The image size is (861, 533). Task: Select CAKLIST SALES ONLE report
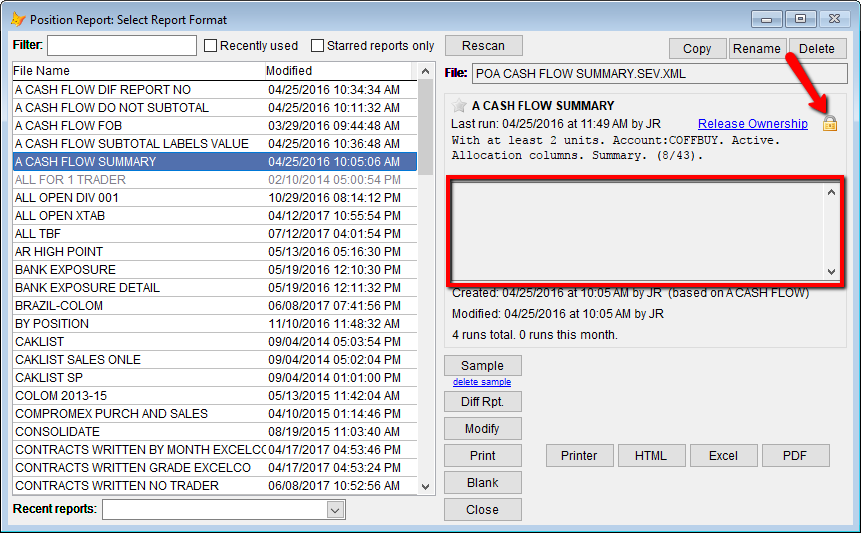pos(215,360)
